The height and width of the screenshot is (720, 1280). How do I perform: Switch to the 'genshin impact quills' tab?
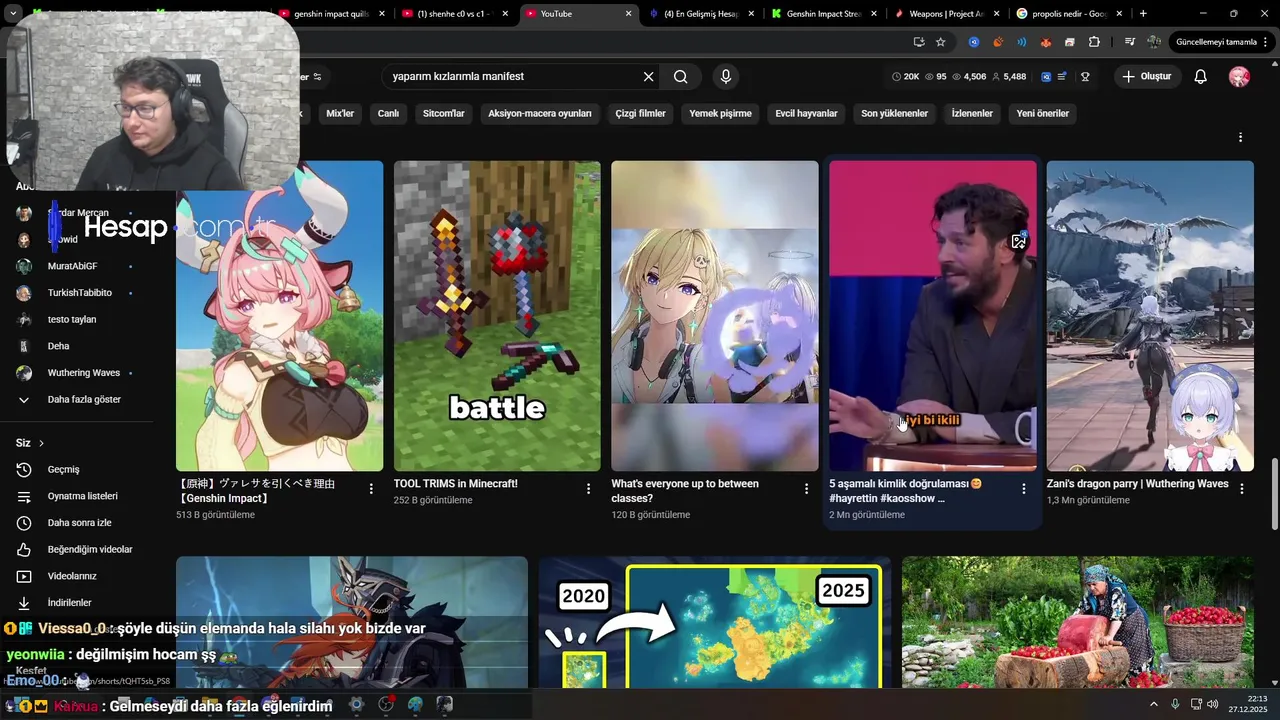click(x=332, y=14)
